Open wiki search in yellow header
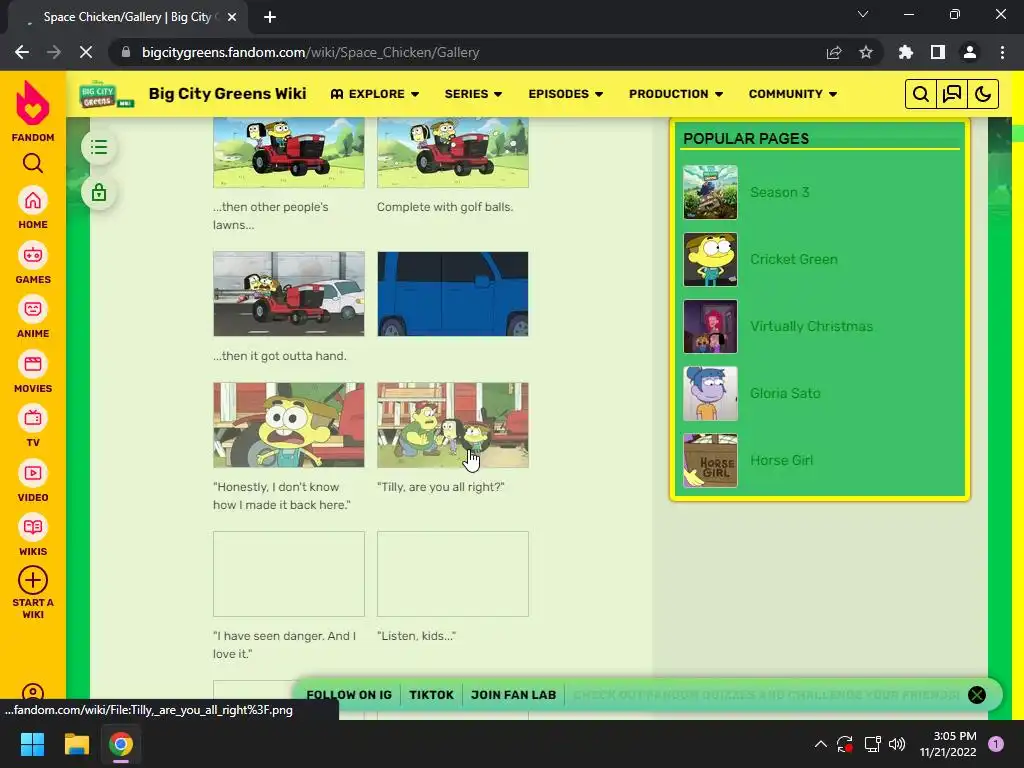Image resolution: width=1024 pixels, height=768 pixels. [920, 94]
